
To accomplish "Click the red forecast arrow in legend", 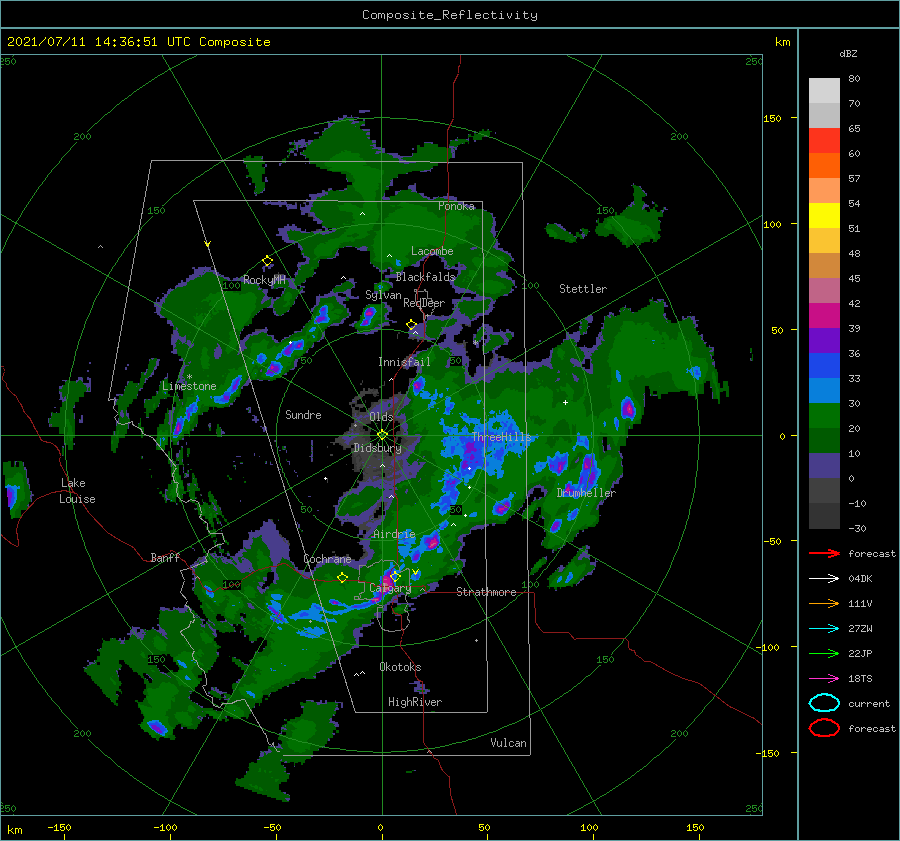I will [824, 553].
